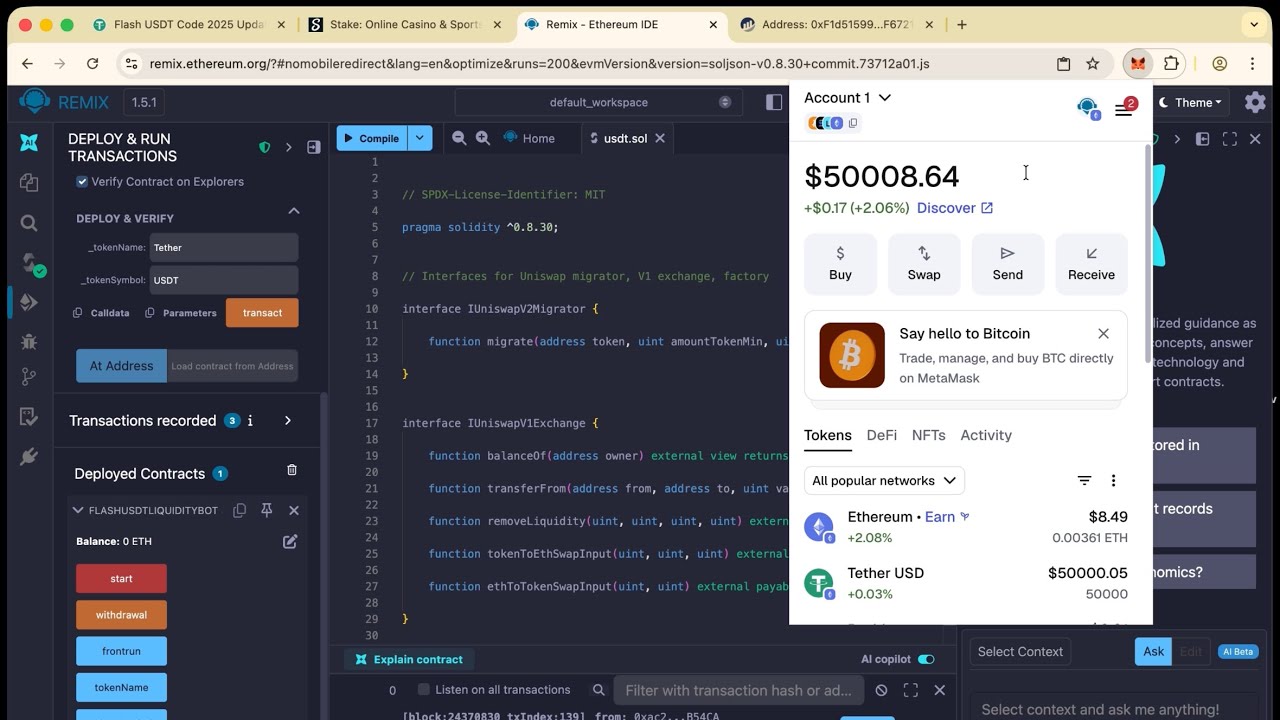Copy the FLASHUSDTLIQUIDITYBOT contract address

(x=240, y=510)
